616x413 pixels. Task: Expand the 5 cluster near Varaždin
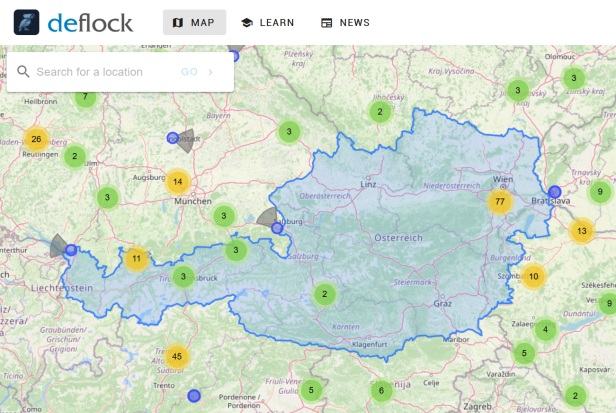tap(524, 353)
